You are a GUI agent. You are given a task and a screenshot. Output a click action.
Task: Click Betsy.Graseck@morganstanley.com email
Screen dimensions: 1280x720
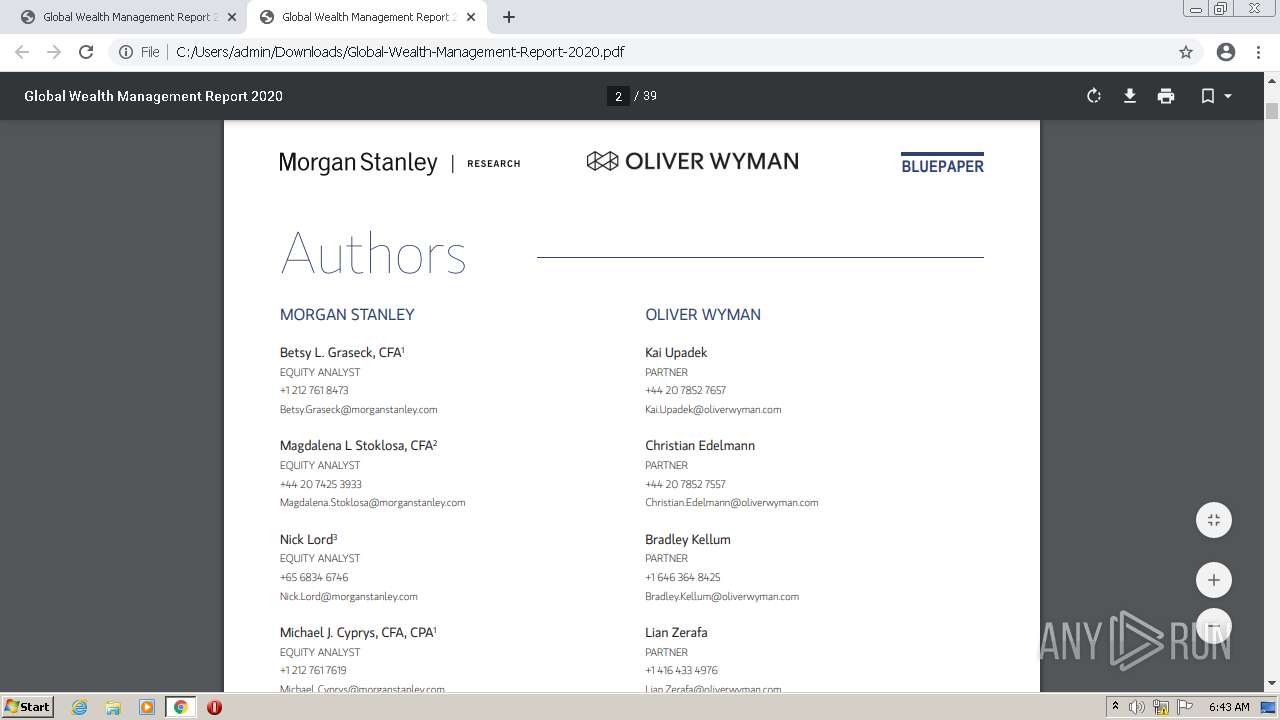click(x=358, y=409)
